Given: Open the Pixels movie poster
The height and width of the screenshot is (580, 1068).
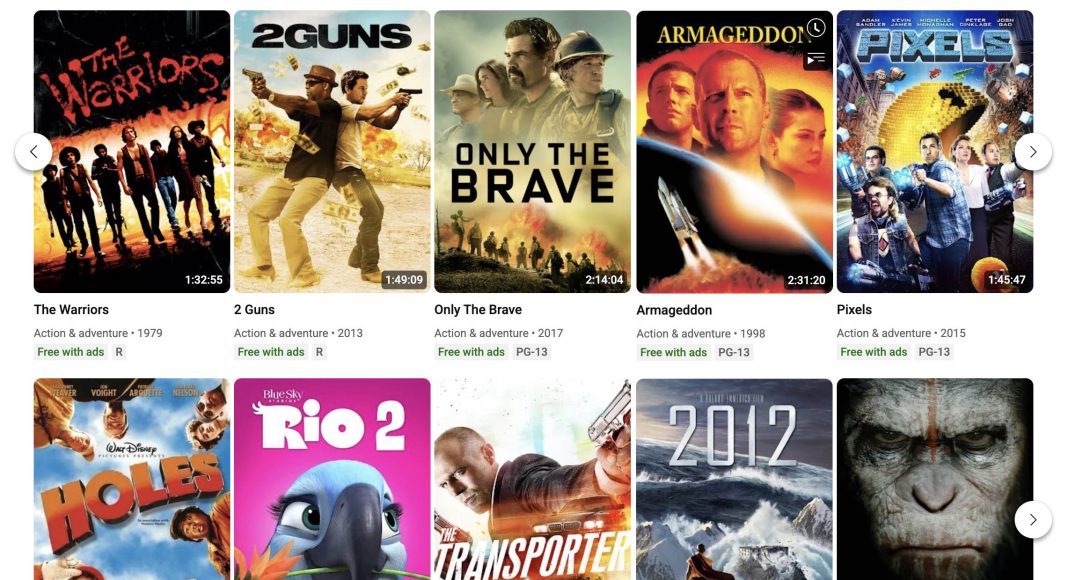Looking at the screenshot, I should (x=934, y=152).
